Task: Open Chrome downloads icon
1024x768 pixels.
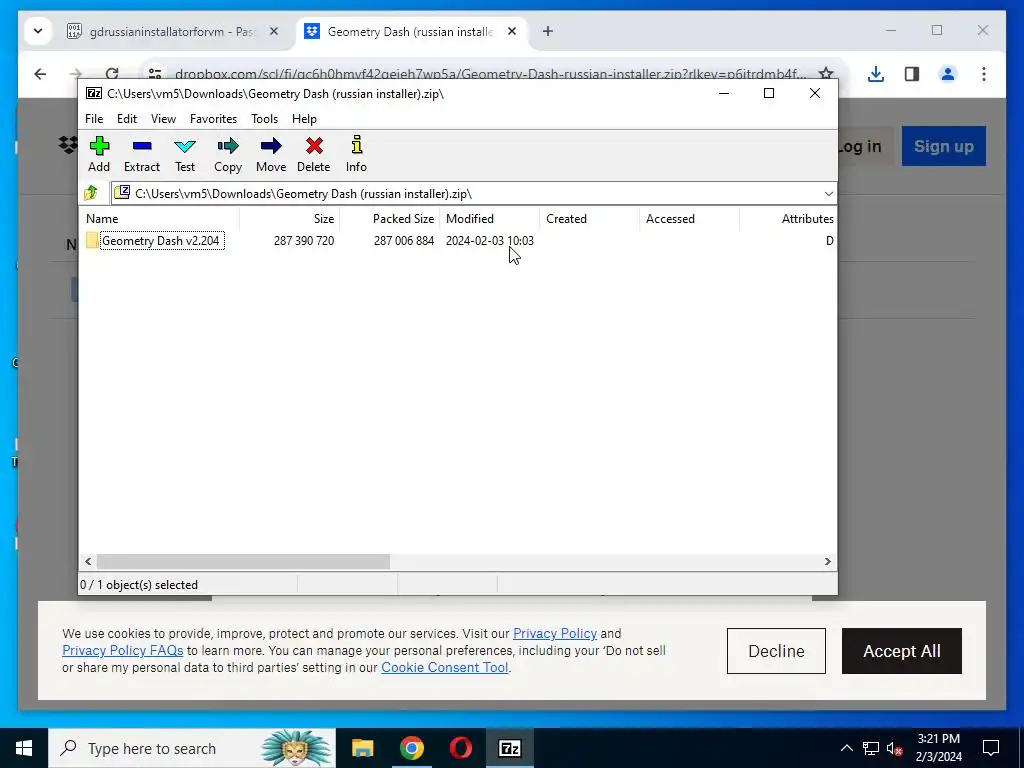Action: click(876, 74)
